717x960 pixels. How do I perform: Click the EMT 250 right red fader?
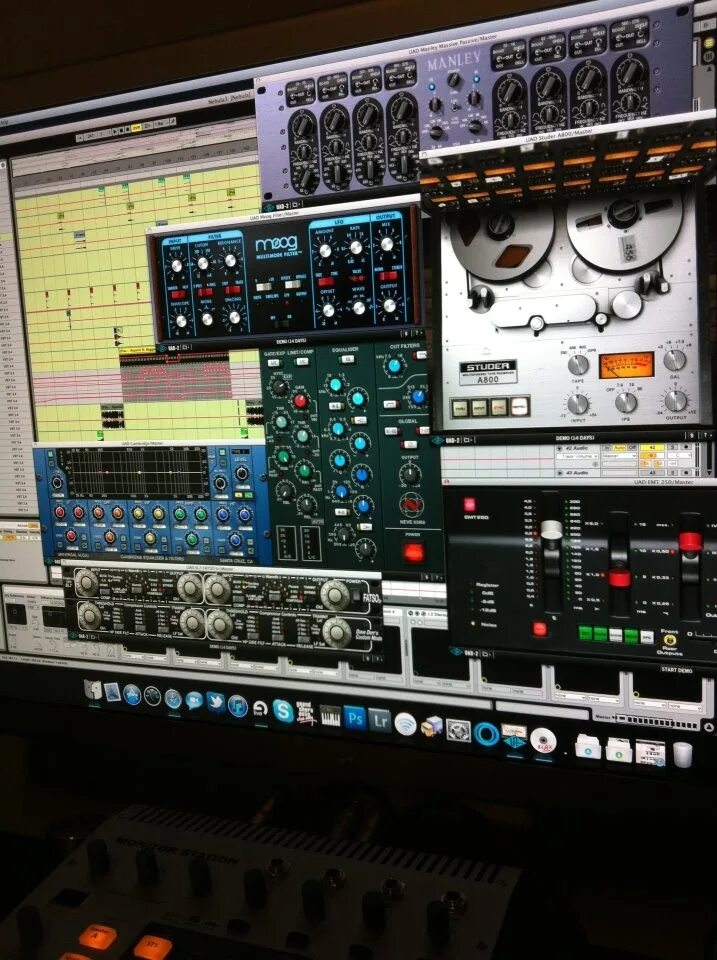tap(690, 541)
